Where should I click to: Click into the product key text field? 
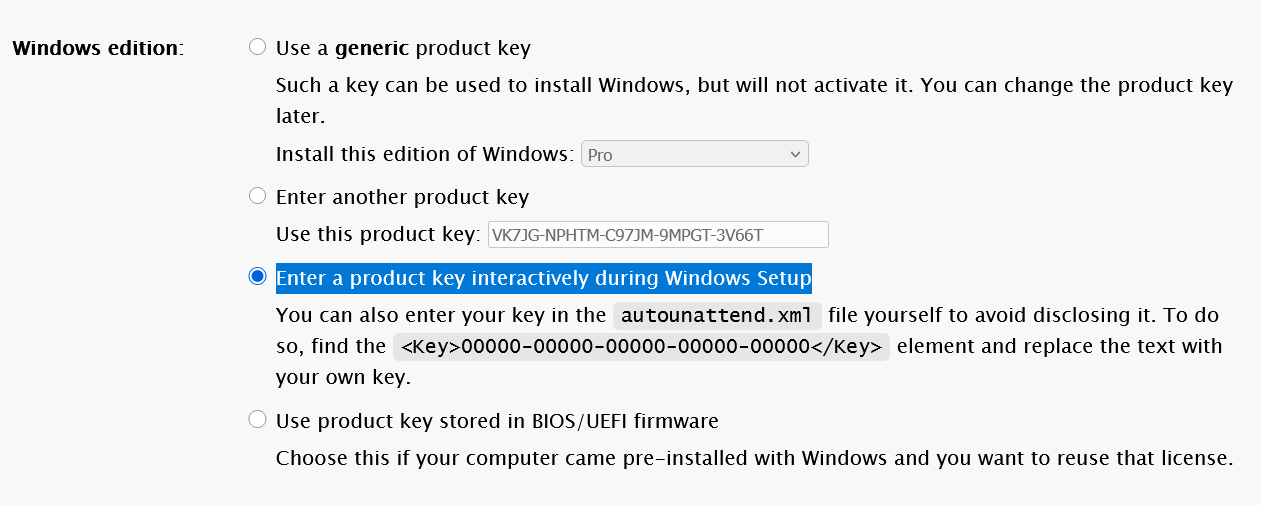658,235
